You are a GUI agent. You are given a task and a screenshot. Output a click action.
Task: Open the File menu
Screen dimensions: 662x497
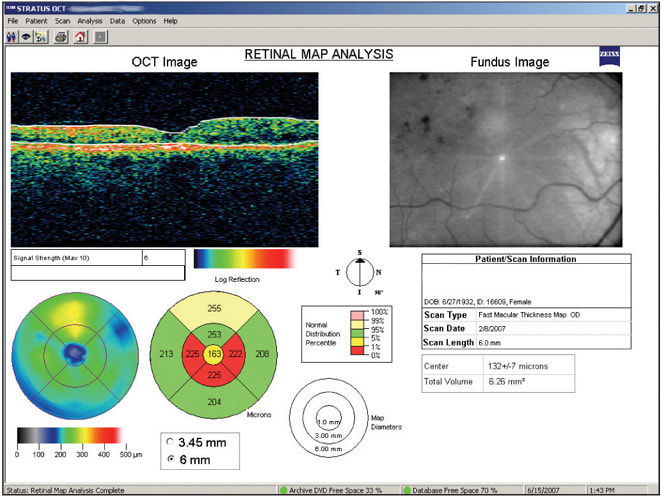pyautogui.click(x=13, y=21)
